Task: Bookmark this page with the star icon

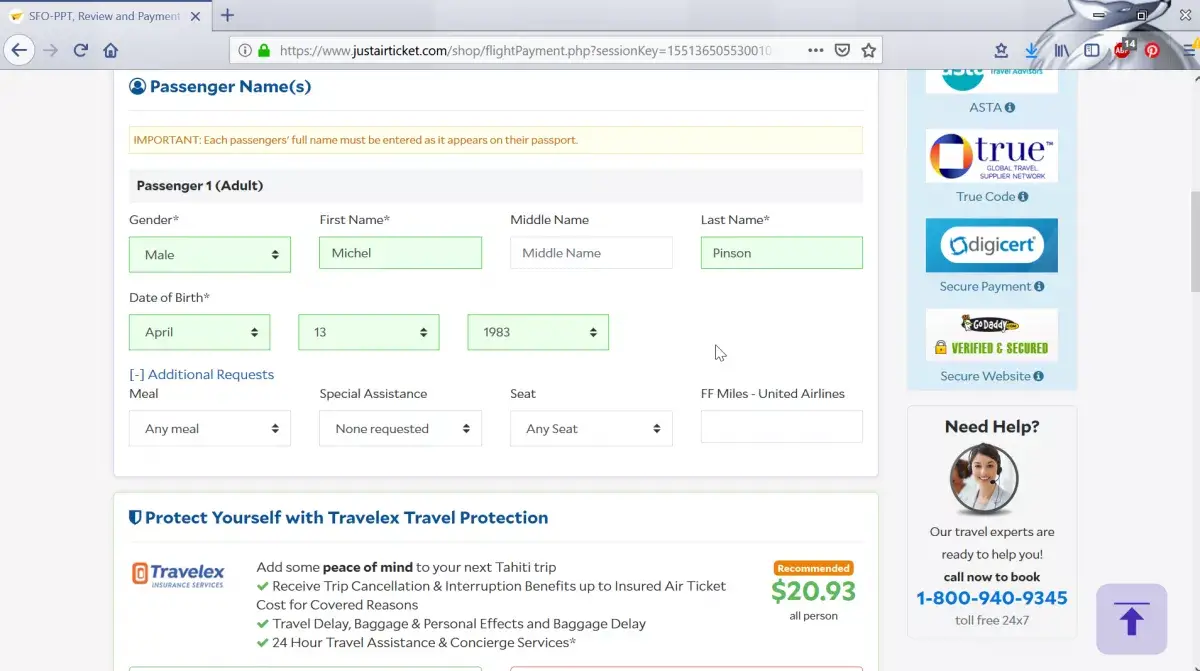Action: (x=869, y=50)
